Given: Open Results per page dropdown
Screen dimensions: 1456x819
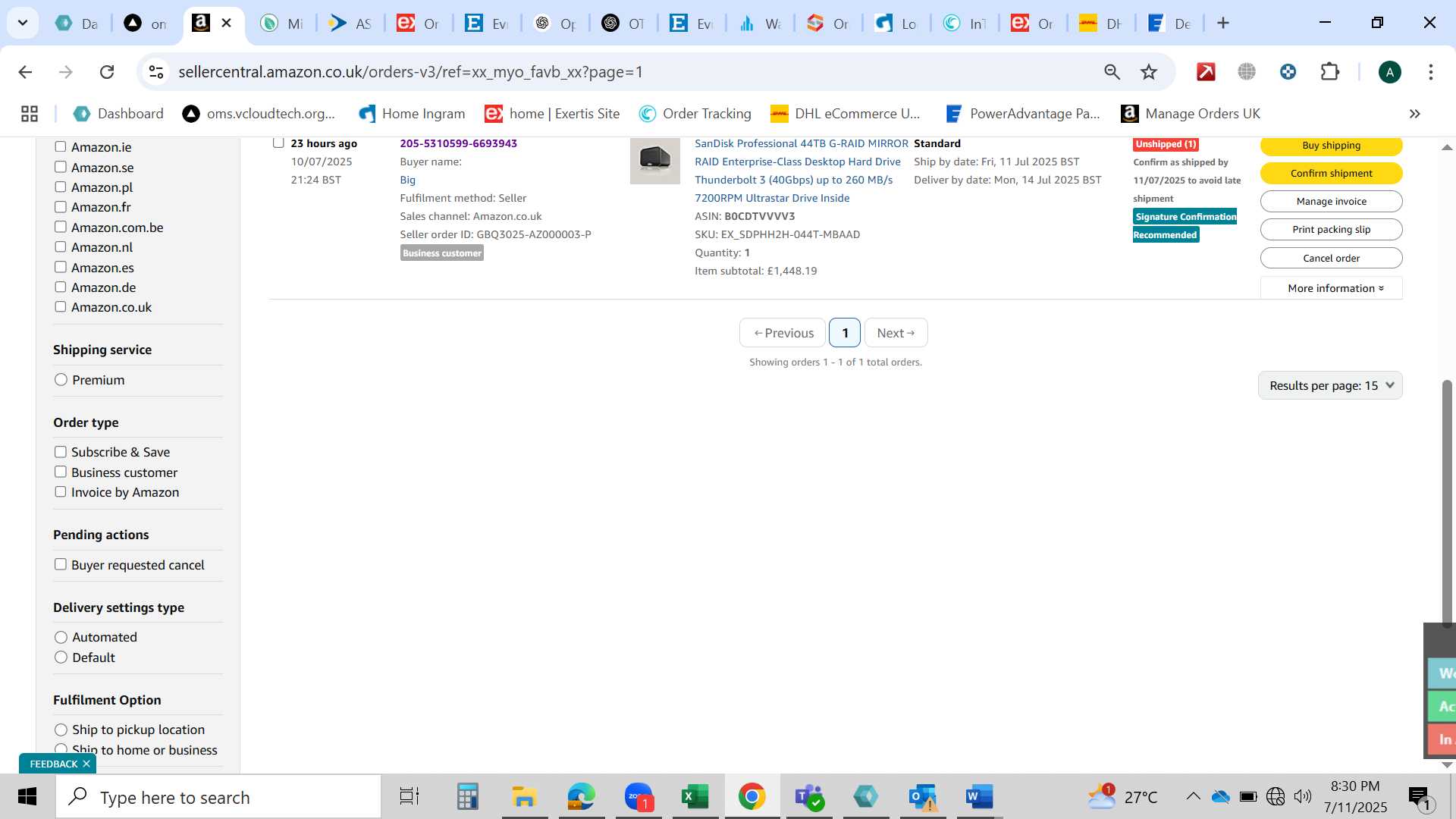Looking at the screenshot, I should coord(1330,385).
